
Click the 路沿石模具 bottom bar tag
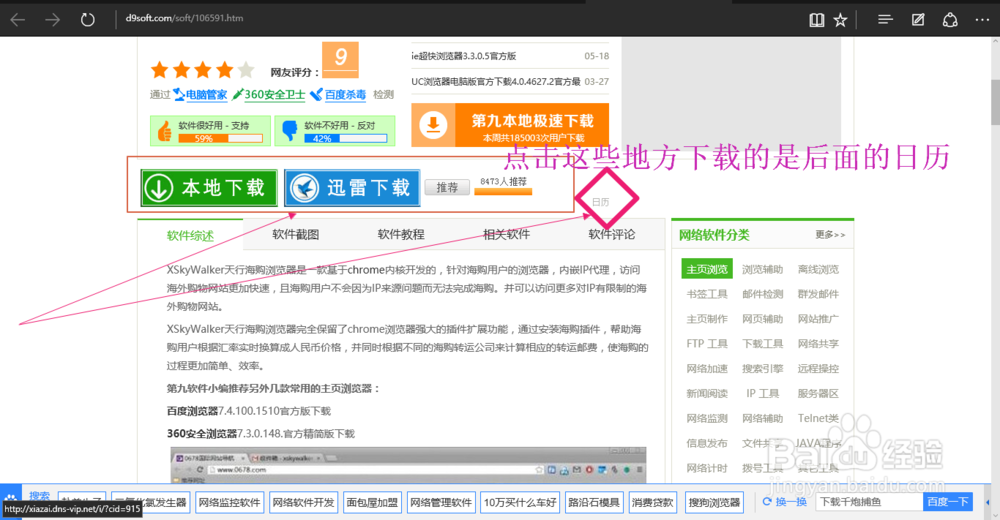pos(594,503)
